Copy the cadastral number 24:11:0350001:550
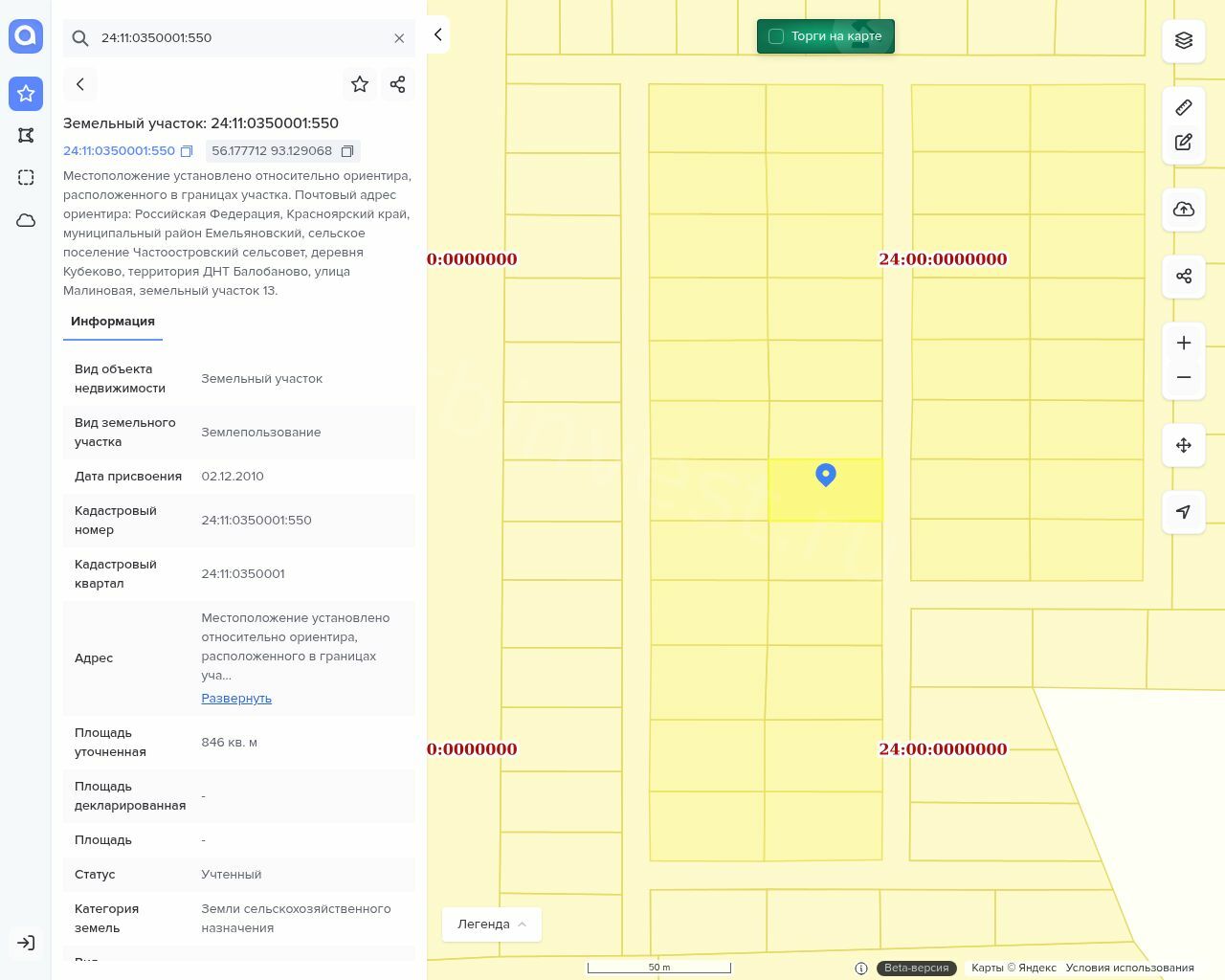The width and height of the screenshot is (1225, 980). (x=187, y=151)
